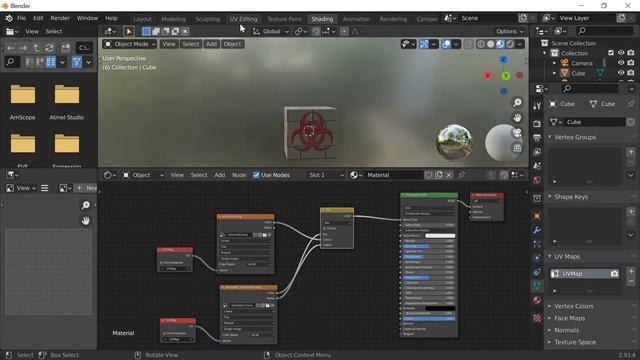
Task: Select the cursor tool icon in header
Action: click(129, 31)
